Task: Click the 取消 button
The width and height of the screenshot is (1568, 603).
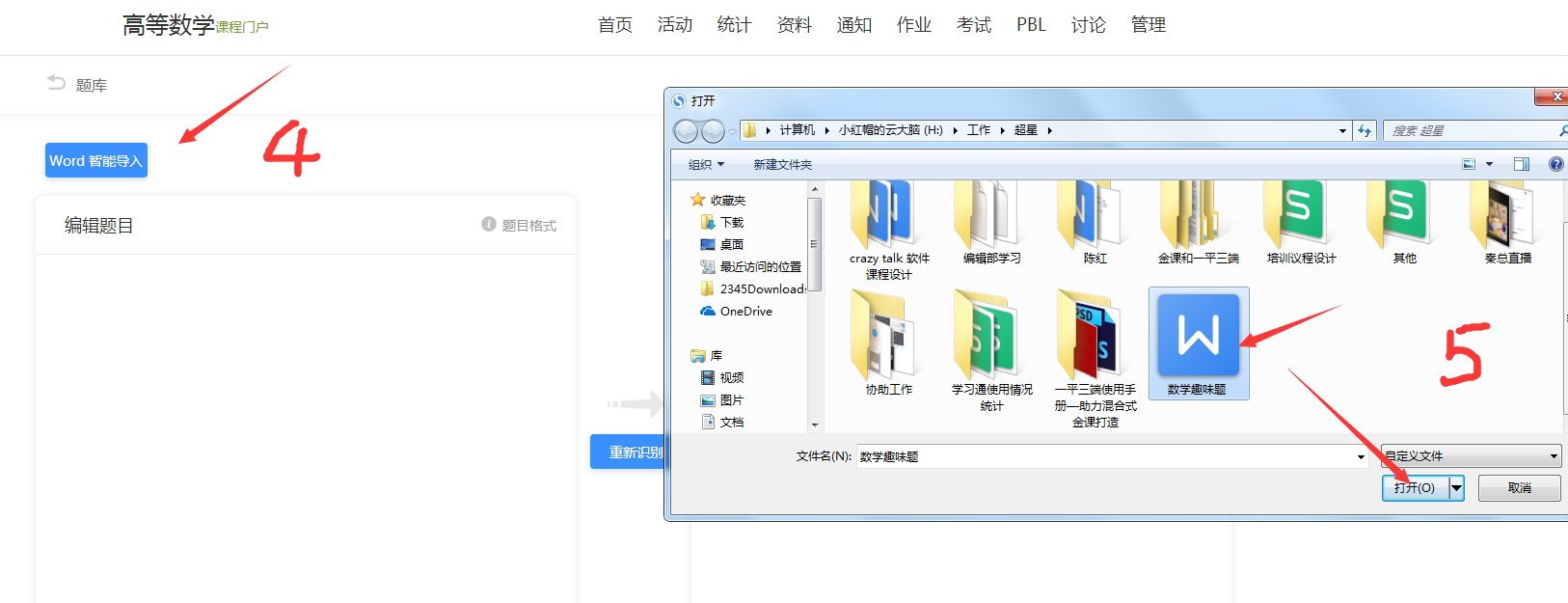Action: (x=1519, y=488)
